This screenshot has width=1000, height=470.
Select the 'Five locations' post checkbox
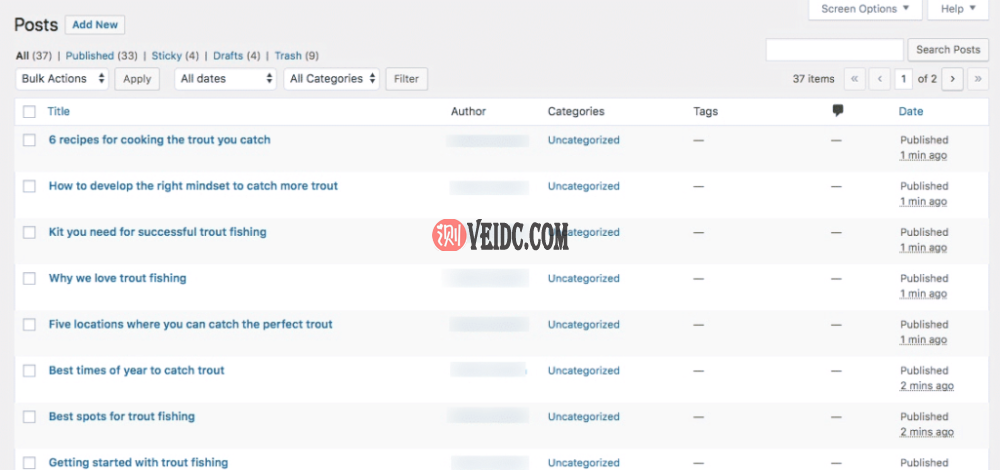point(29,325)
